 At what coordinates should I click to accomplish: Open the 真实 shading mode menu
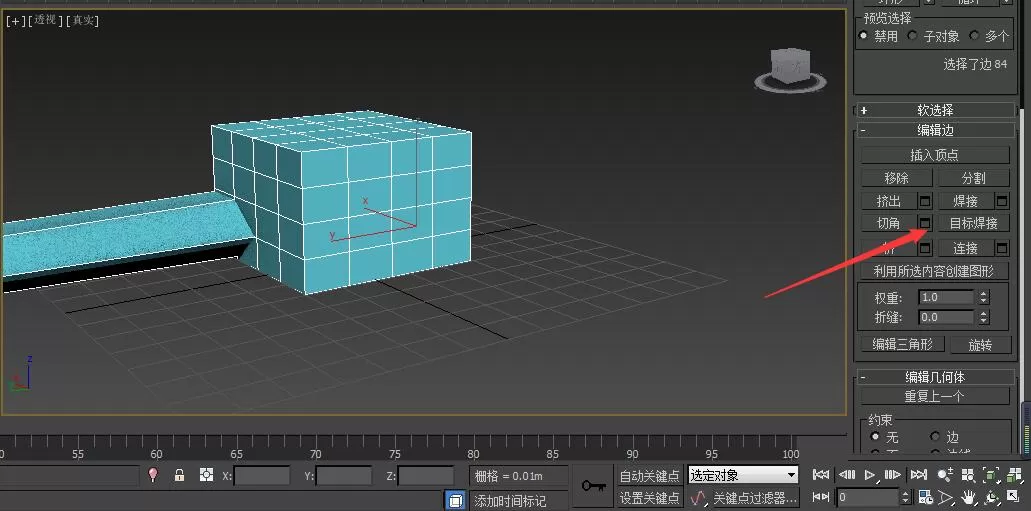(82, 20)
